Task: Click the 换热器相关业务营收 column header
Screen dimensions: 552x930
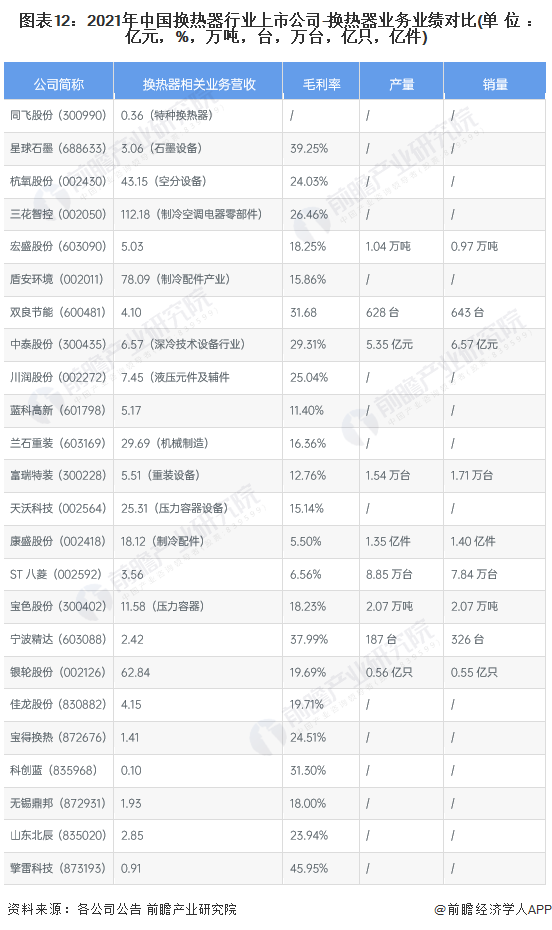Action: coord(198,84)
